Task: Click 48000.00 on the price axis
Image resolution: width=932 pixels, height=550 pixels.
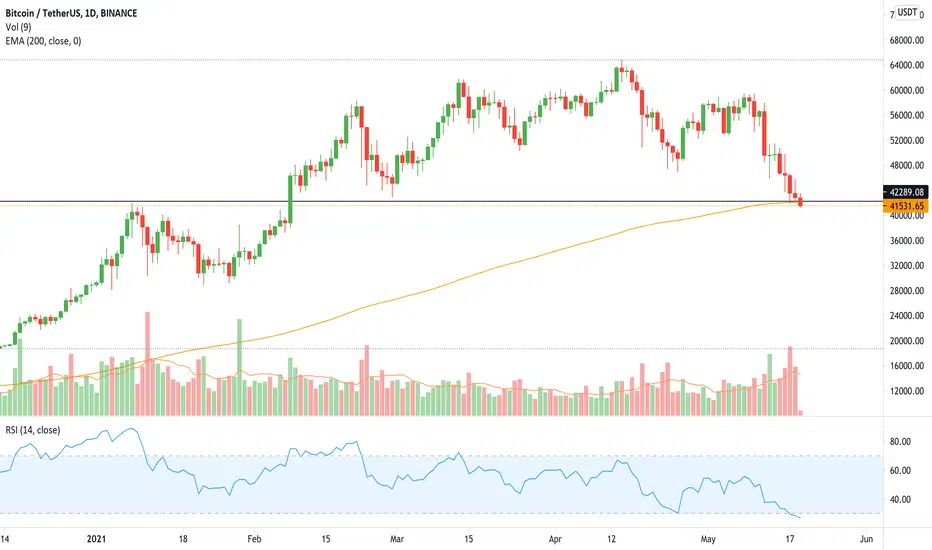Action: pyautogui.click(x=906, y=165)
